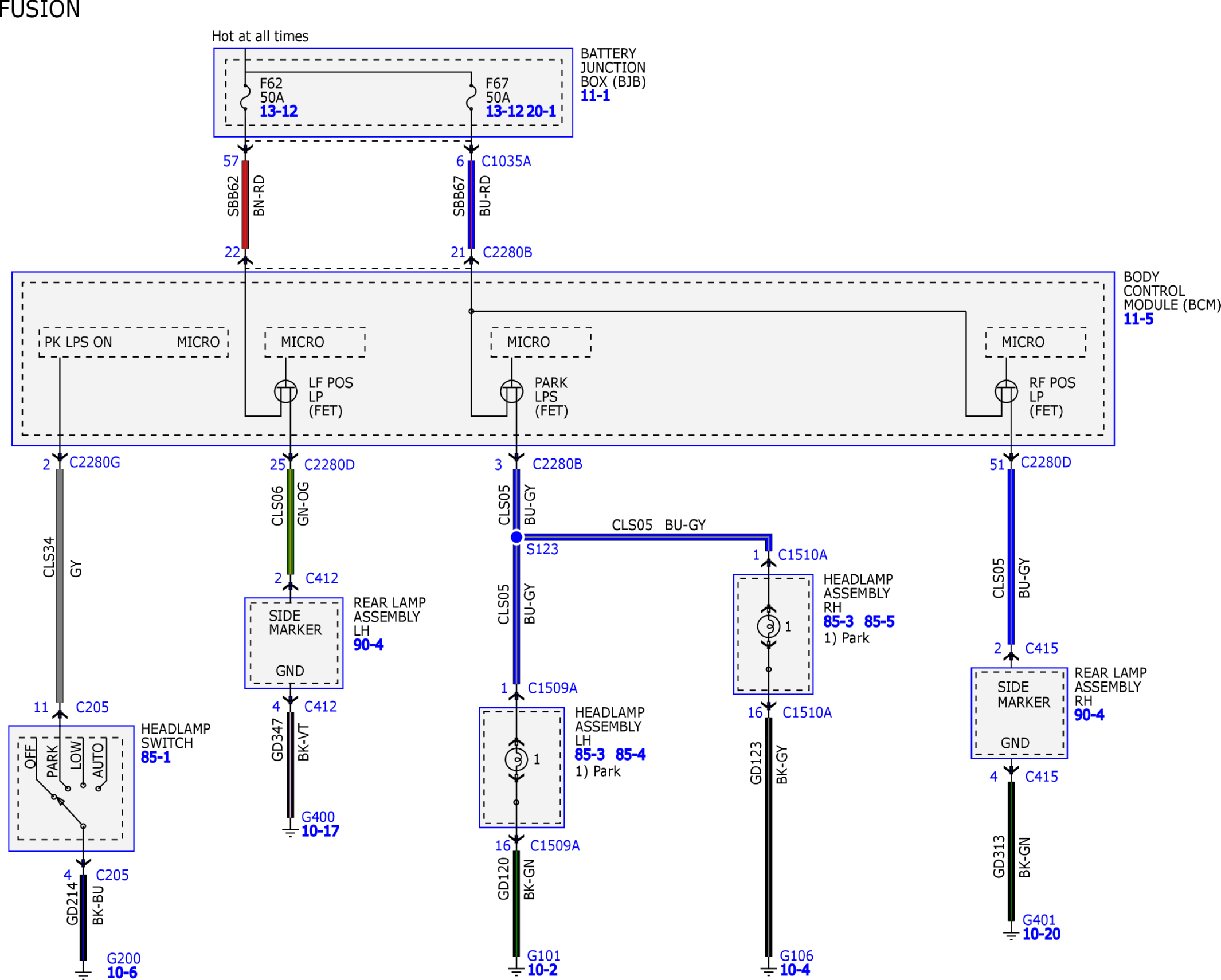
Task: Open page 20-1 reference beside F67
Action: pyautogui.click(x=541, y=111)
